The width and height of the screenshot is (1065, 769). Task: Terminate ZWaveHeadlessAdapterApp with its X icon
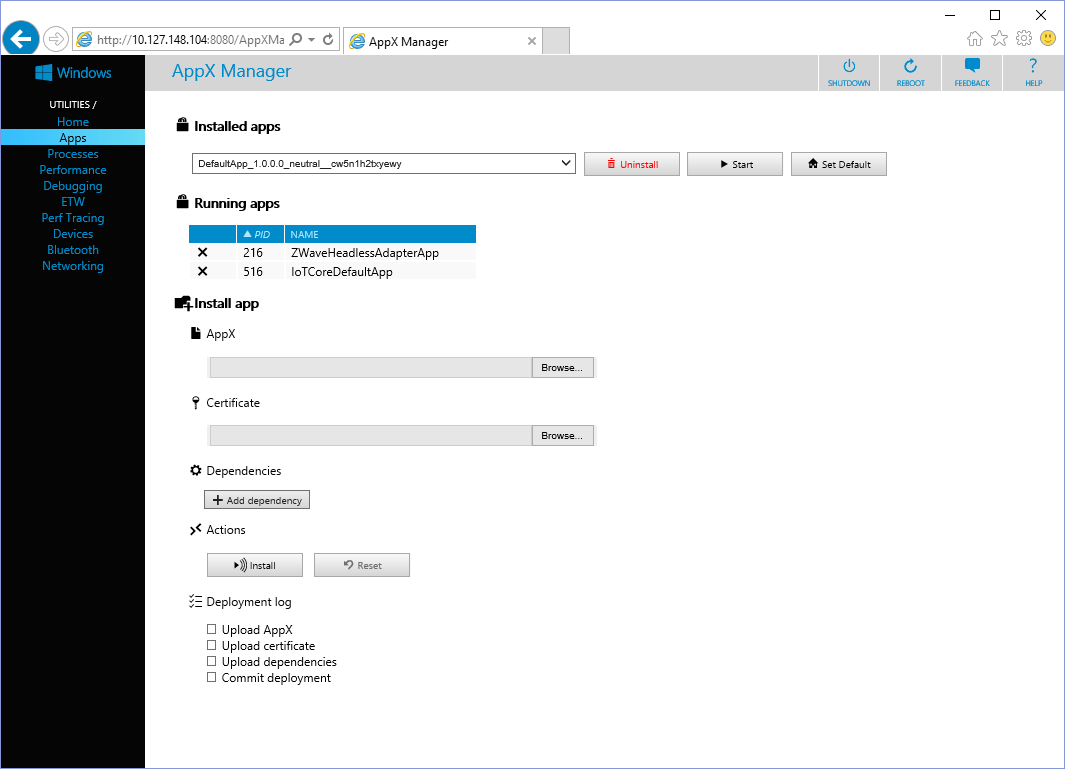(x=202, y=253)
